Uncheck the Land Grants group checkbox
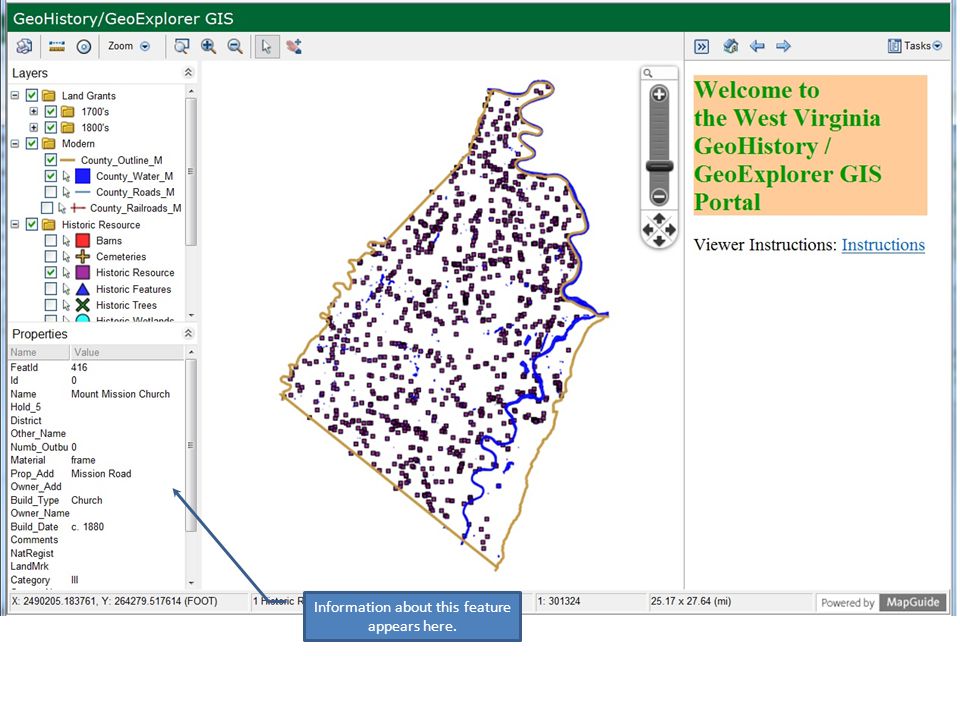 coord(32,96)
